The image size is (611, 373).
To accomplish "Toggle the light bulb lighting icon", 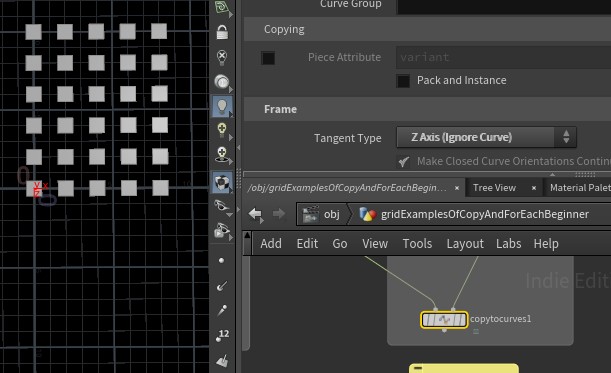I will point(222,106).
